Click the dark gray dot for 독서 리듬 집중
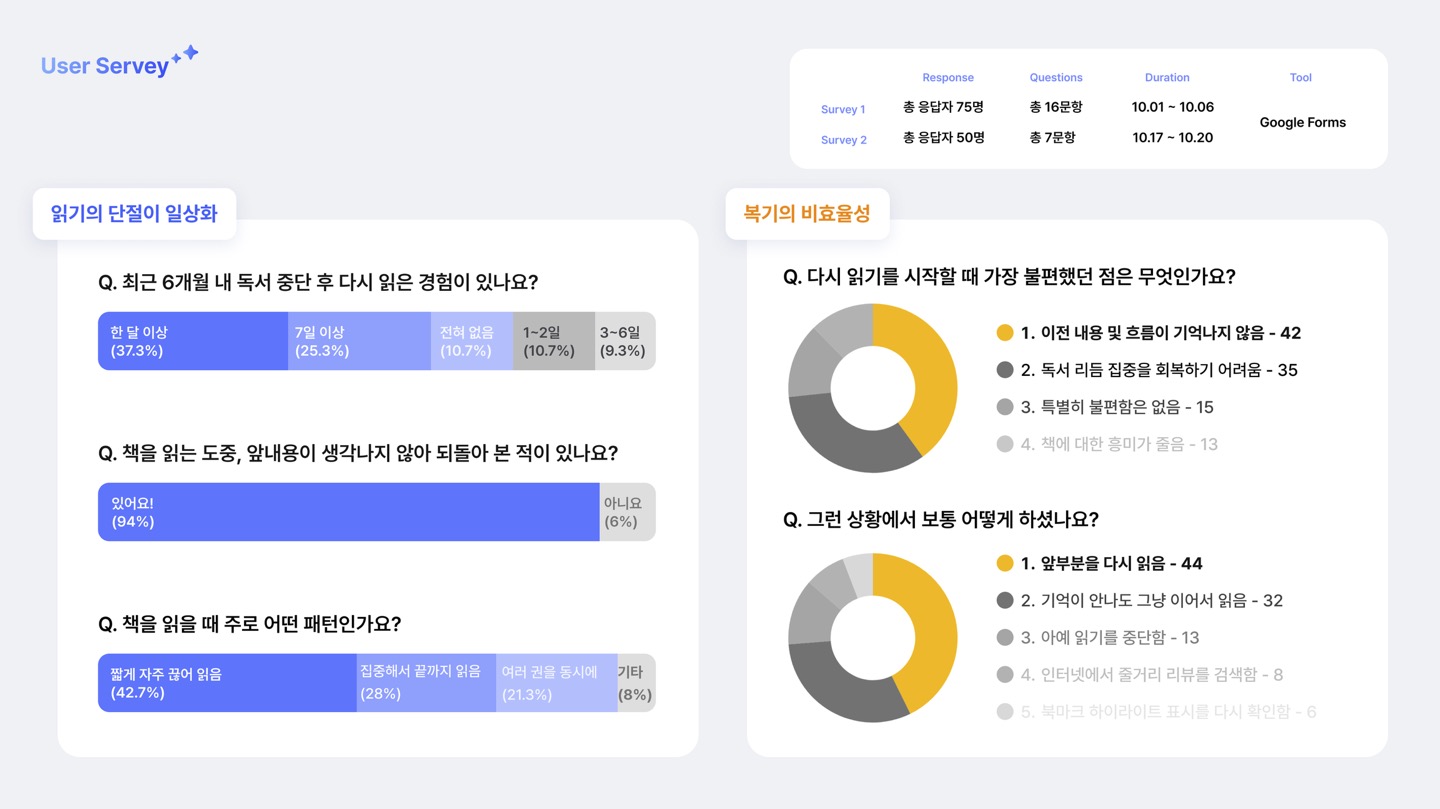 click(x=1005, y=370)
